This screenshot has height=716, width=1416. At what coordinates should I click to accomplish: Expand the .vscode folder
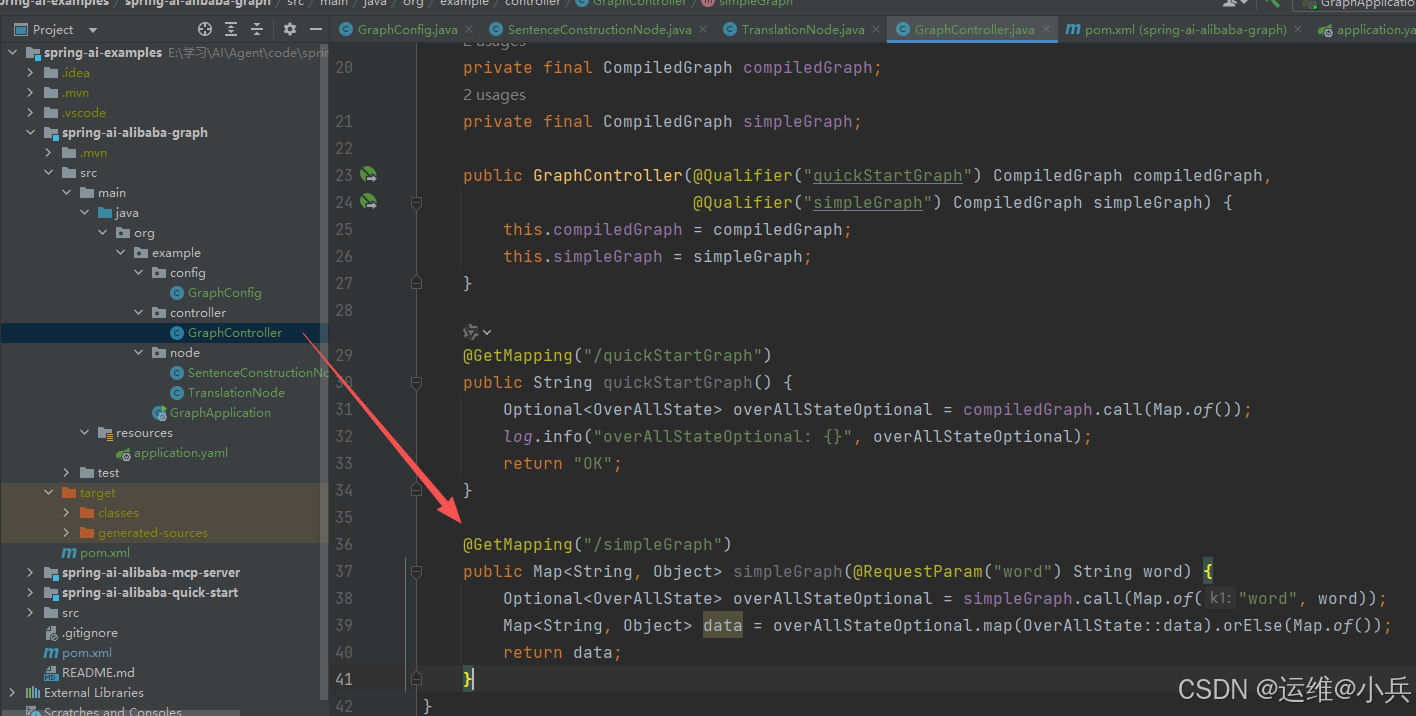(x=30, y=113)
